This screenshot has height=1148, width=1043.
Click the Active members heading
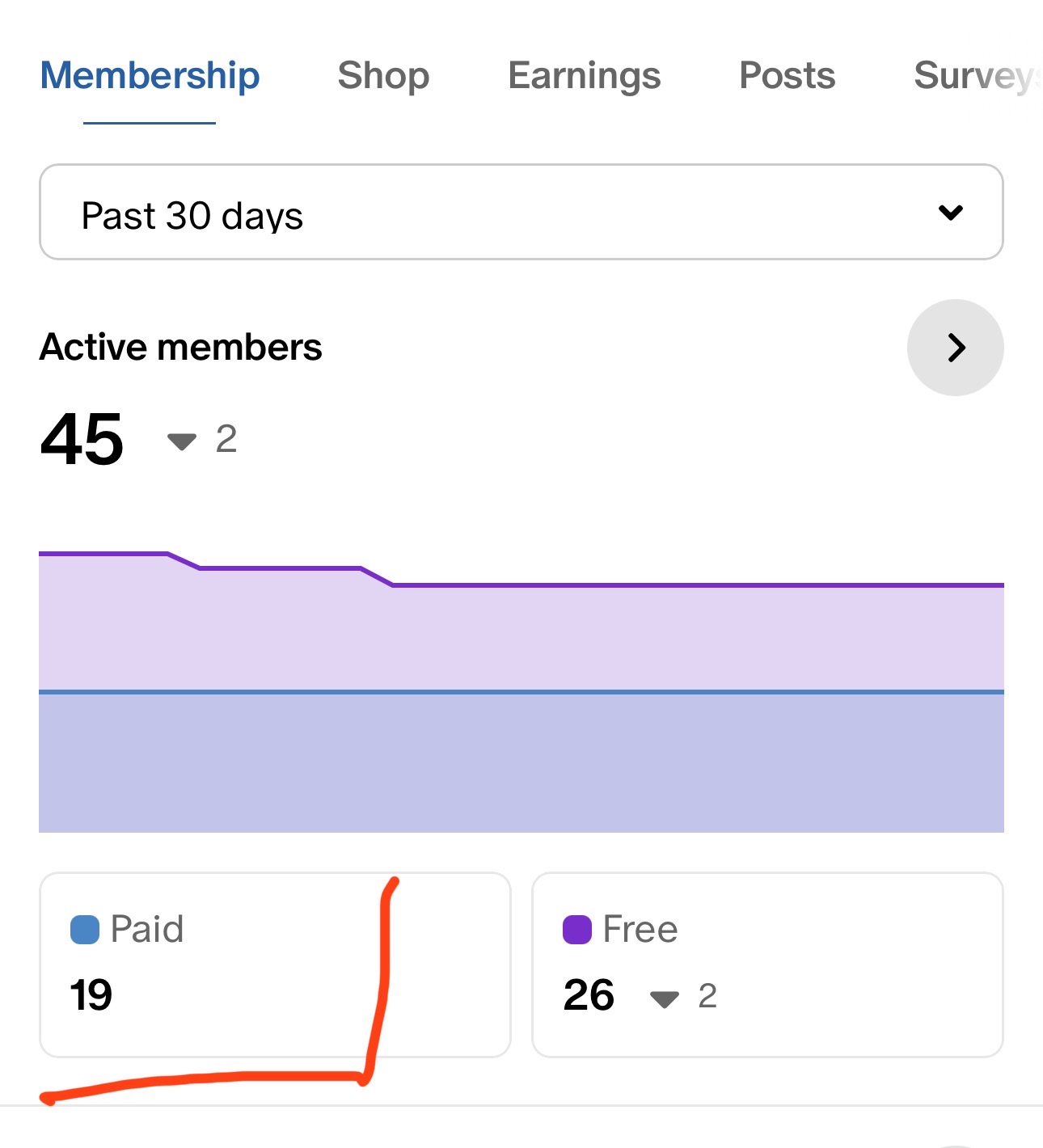[181, 348]
